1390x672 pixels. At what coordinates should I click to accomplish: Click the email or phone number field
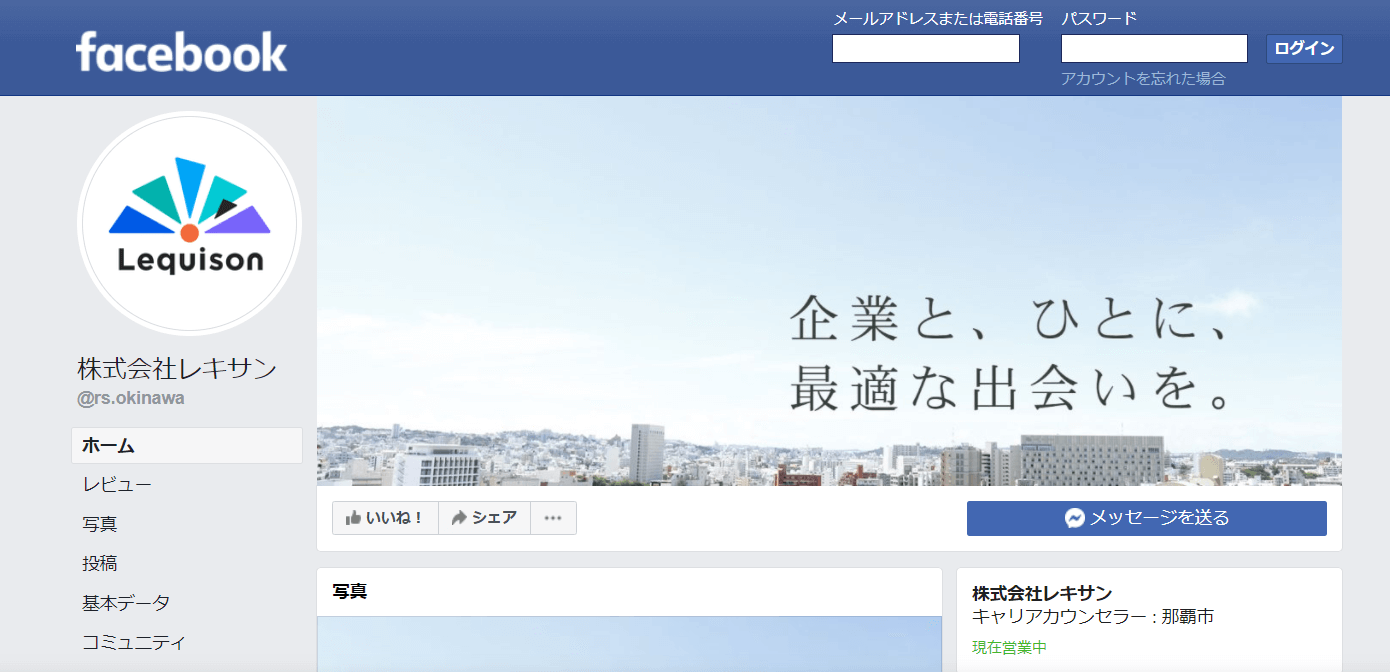(926, 49)
